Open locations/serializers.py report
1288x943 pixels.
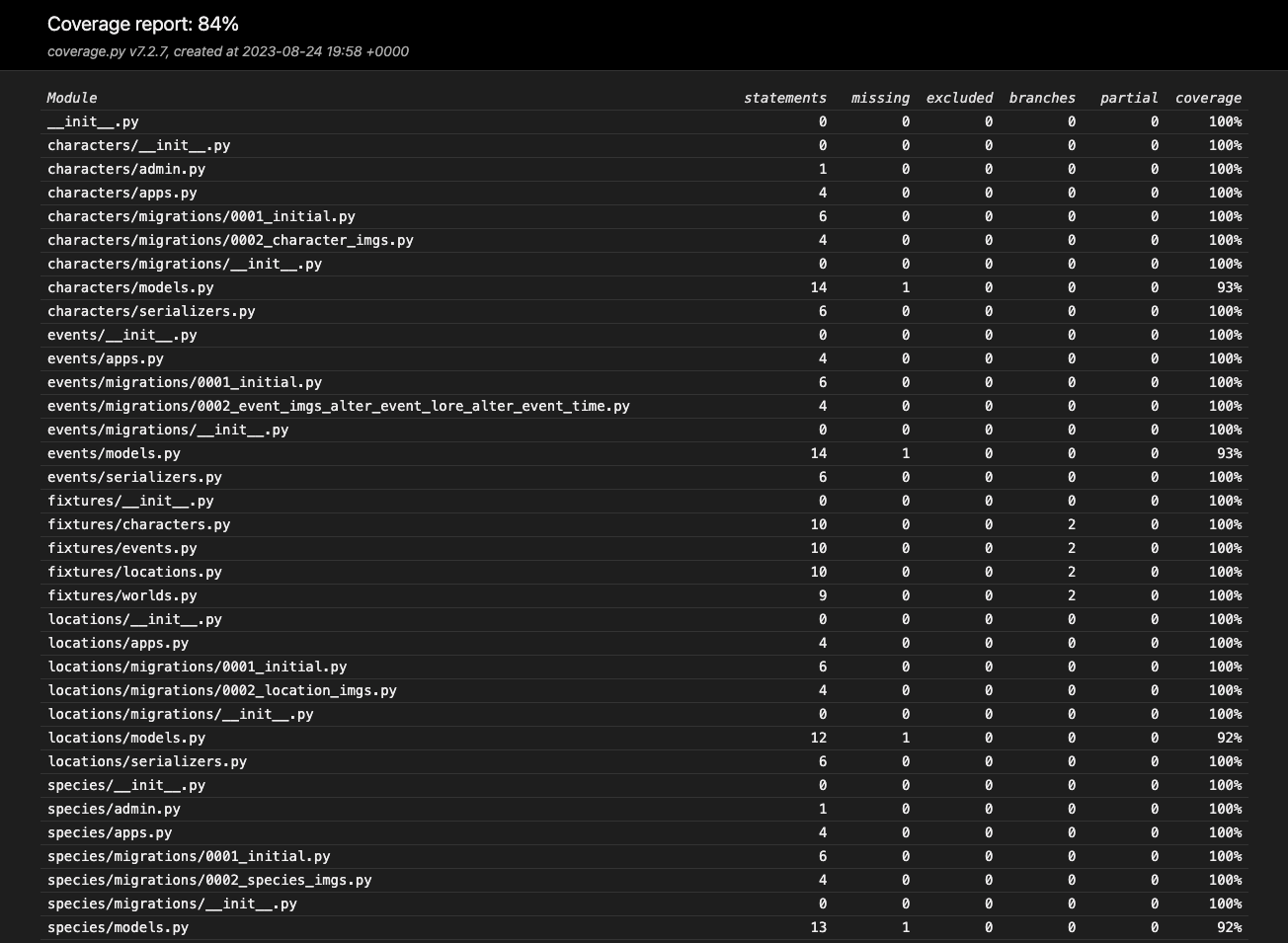pos(147,761)
